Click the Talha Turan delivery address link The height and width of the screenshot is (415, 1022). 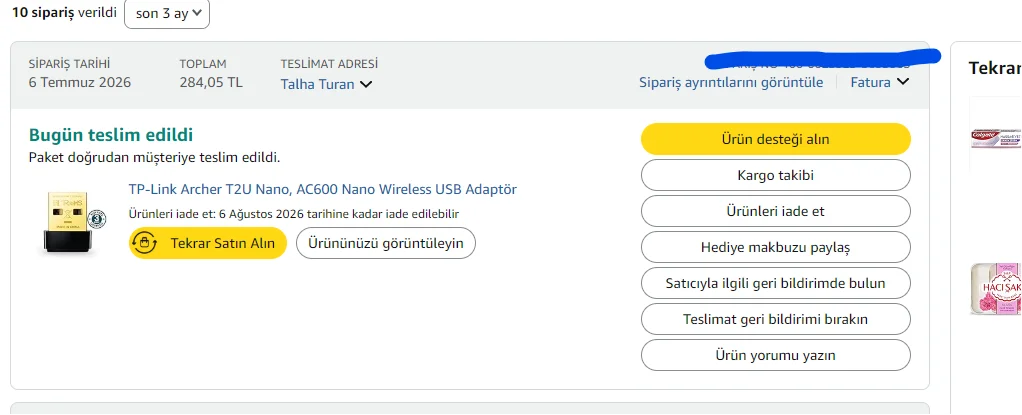pos(317,84)
